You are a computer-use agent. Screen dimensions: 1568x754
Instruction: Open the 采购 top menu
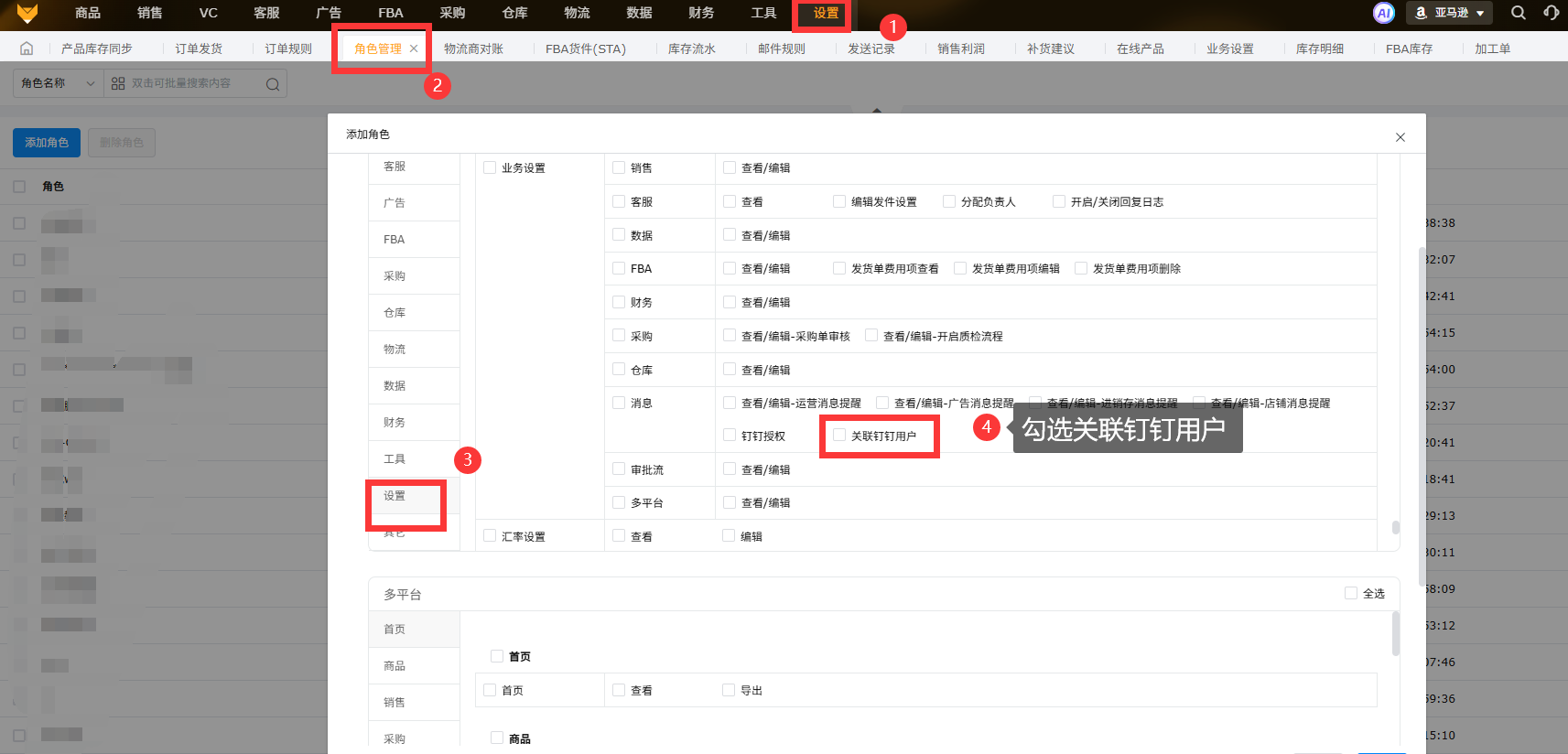[x=452, y=13]
